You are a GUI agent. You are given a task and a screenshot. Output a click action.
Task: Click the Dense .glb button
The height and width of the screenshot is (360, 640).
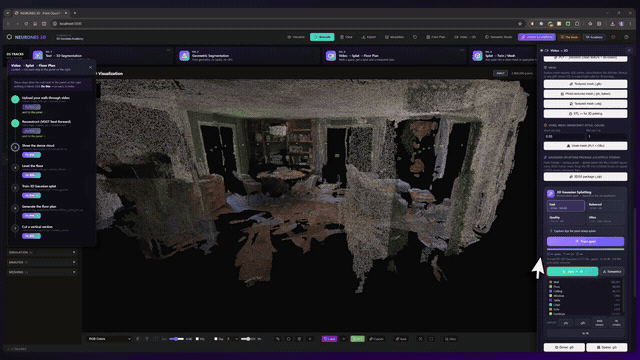point(564,347)
